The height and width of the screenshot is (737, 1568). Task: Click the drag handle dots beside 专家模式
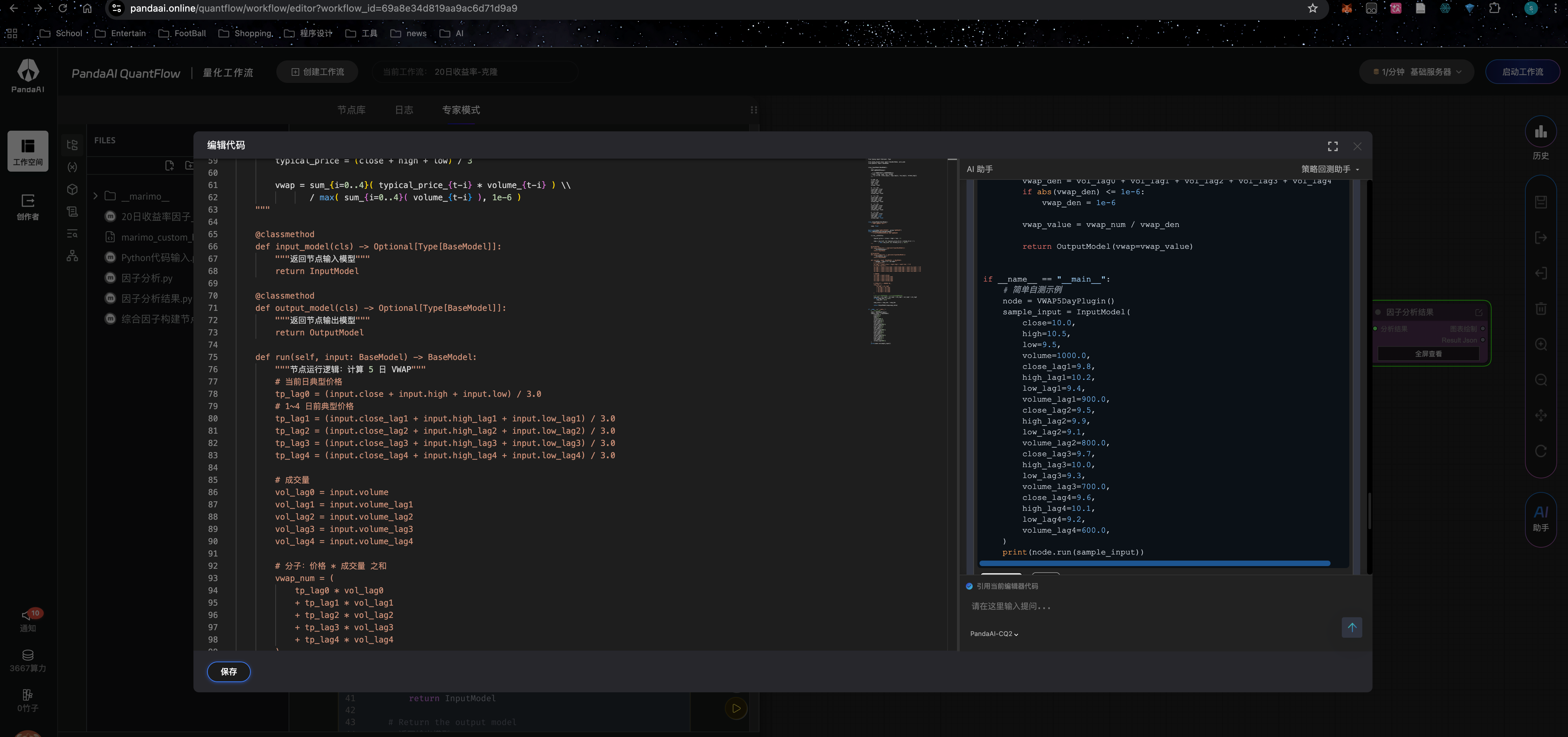754,110
